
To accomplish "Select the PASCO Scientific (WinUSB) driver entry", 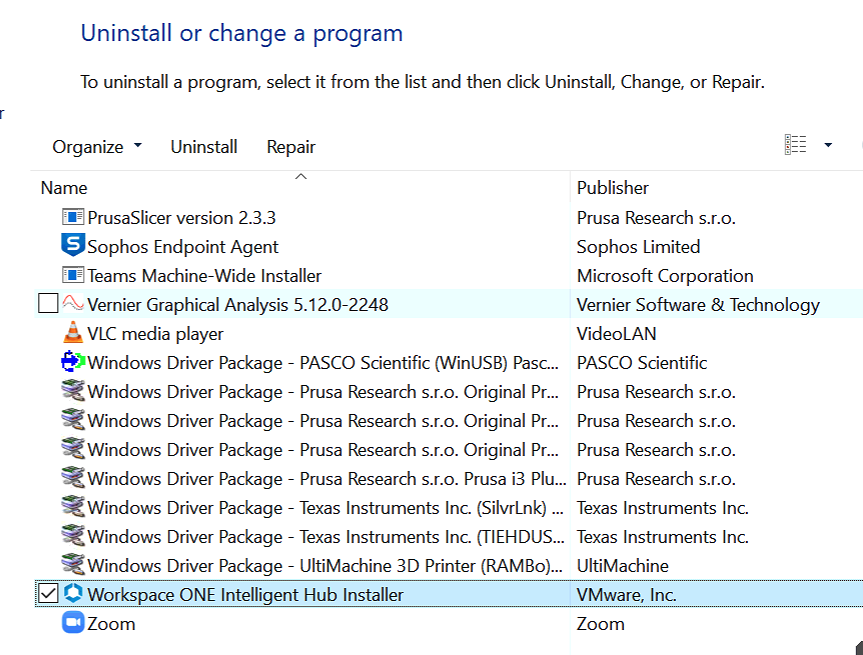I will click(323, 363).
